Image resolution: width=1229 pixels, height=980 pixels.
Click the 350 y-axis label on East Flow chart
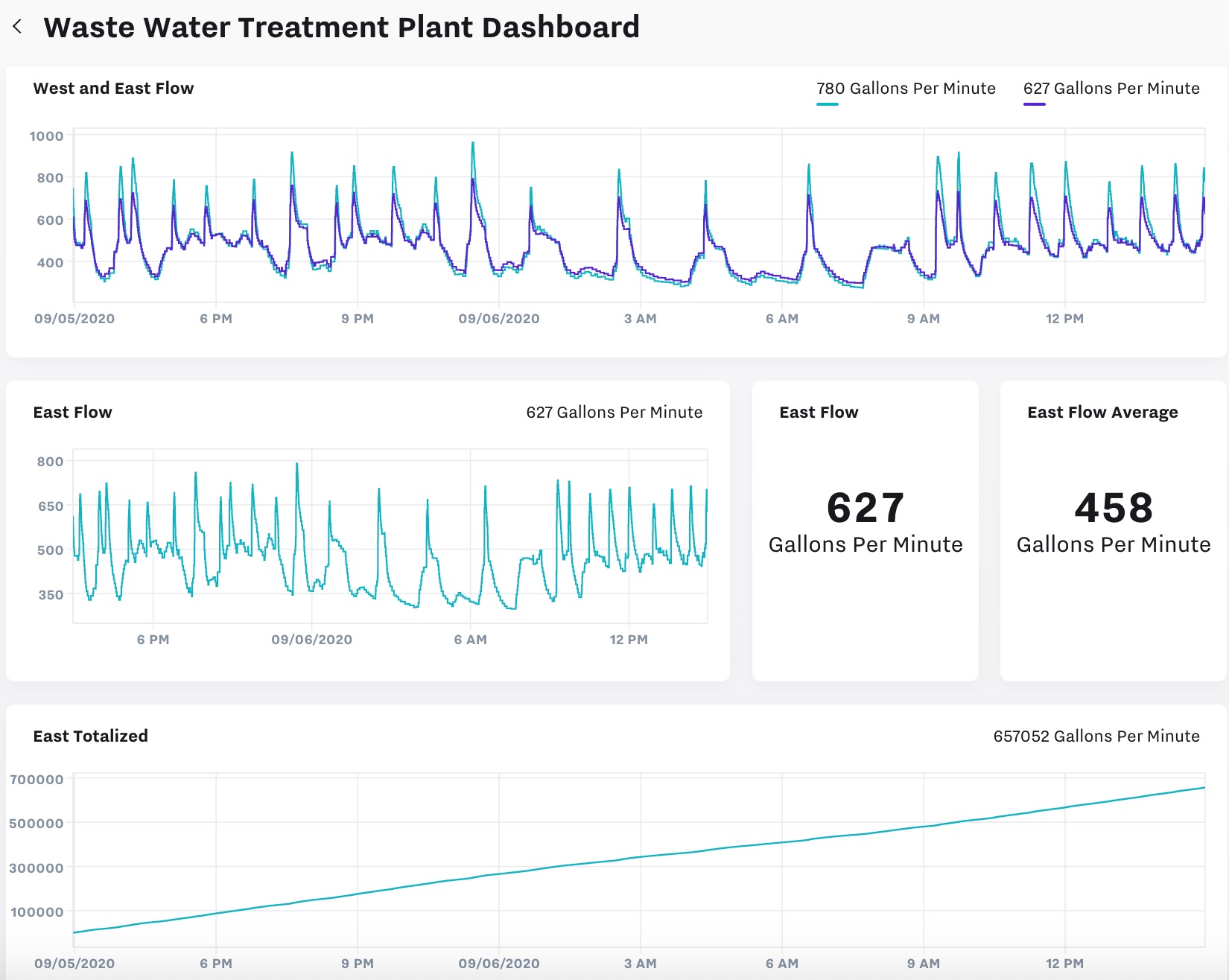(51, 595)
